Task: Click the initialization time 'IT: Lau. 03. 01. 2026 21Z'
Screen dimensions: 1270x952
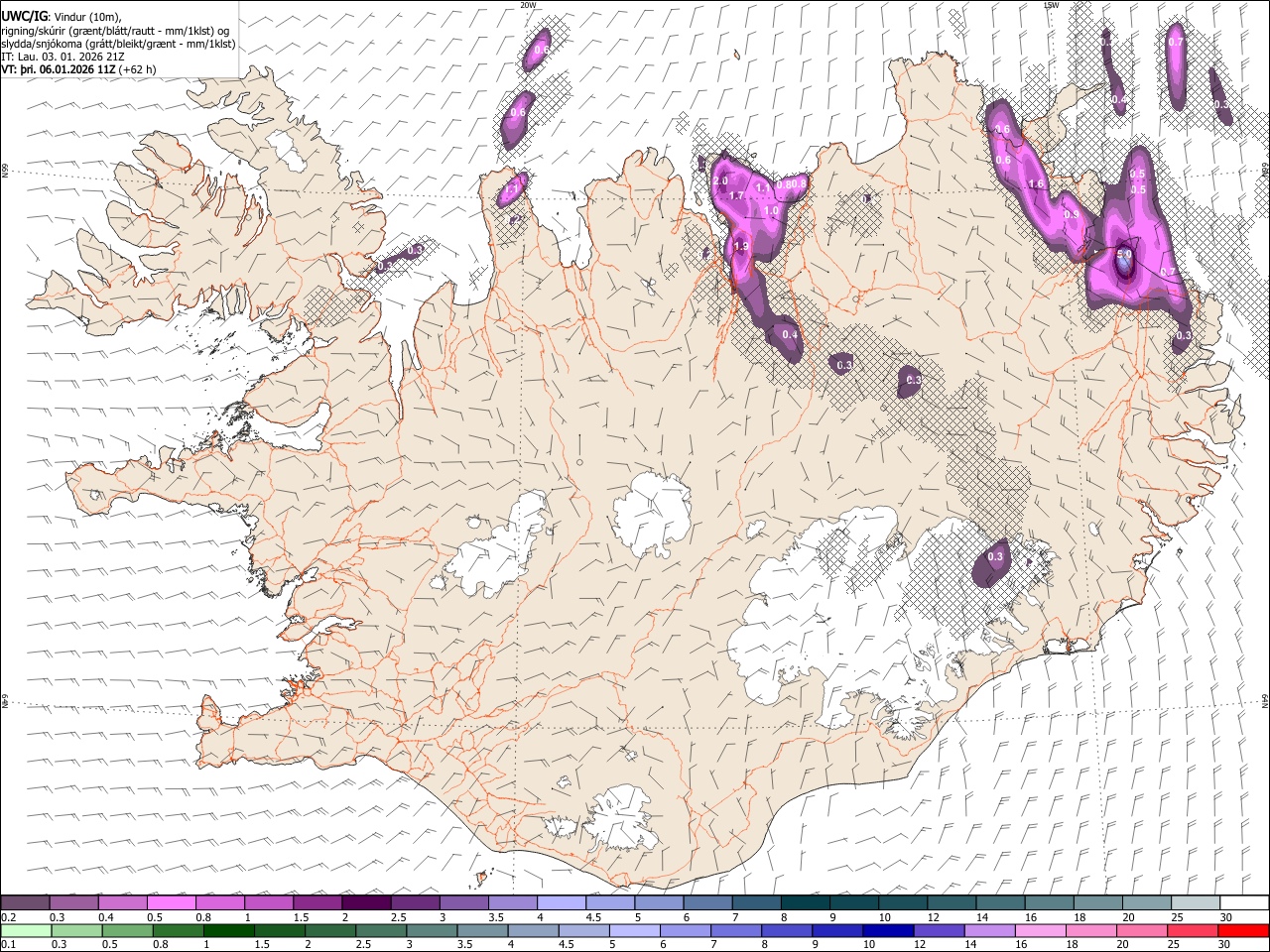Action: point(63,57)
